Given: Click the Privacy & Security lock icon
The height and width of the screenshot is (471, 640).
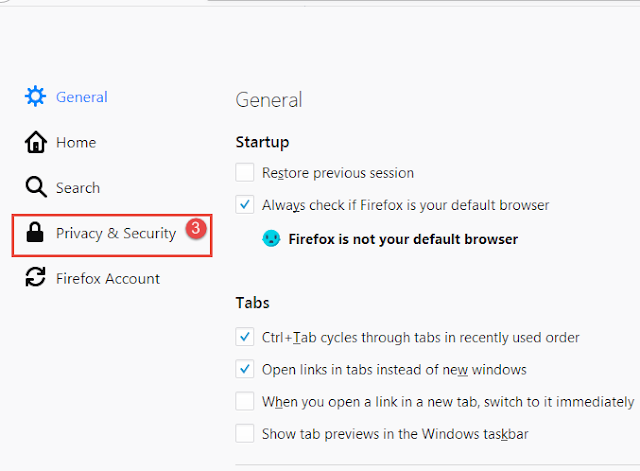Looking at the screenshot, I should point(35,232).
